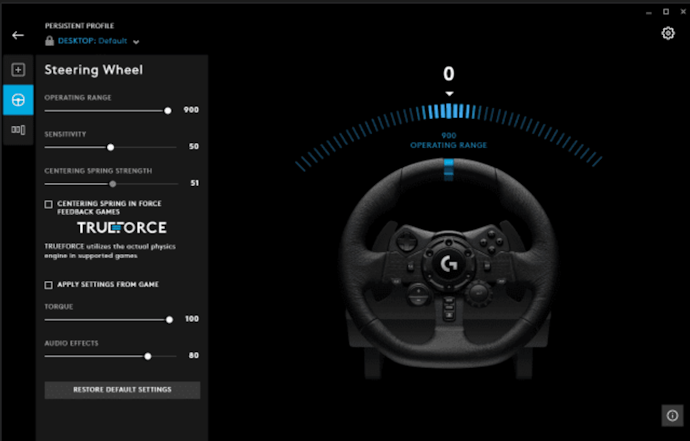Minimize the G HUB window

(649, 12)
